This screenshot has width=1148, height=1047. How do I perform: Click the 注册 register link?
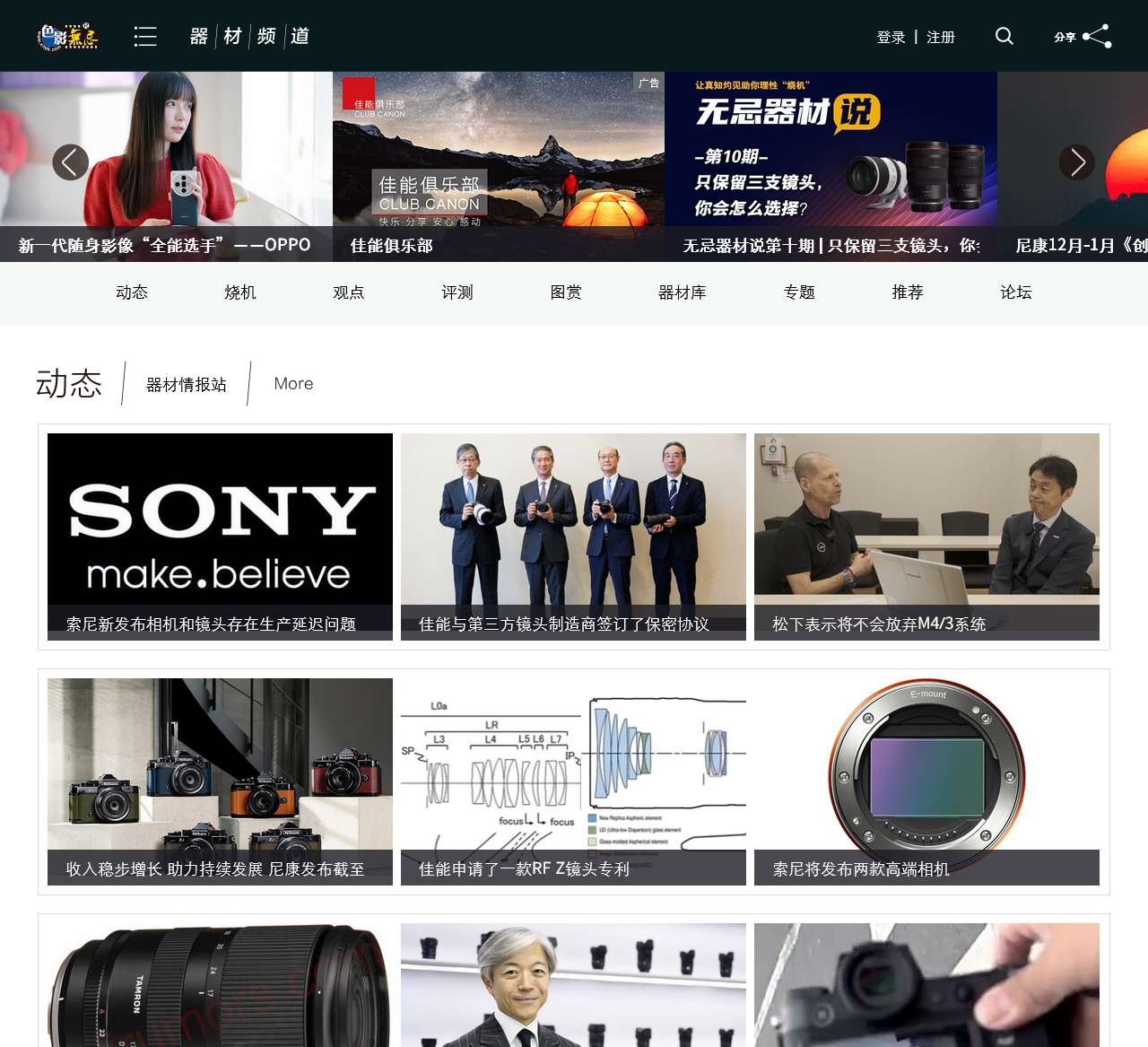coord(941,37)
